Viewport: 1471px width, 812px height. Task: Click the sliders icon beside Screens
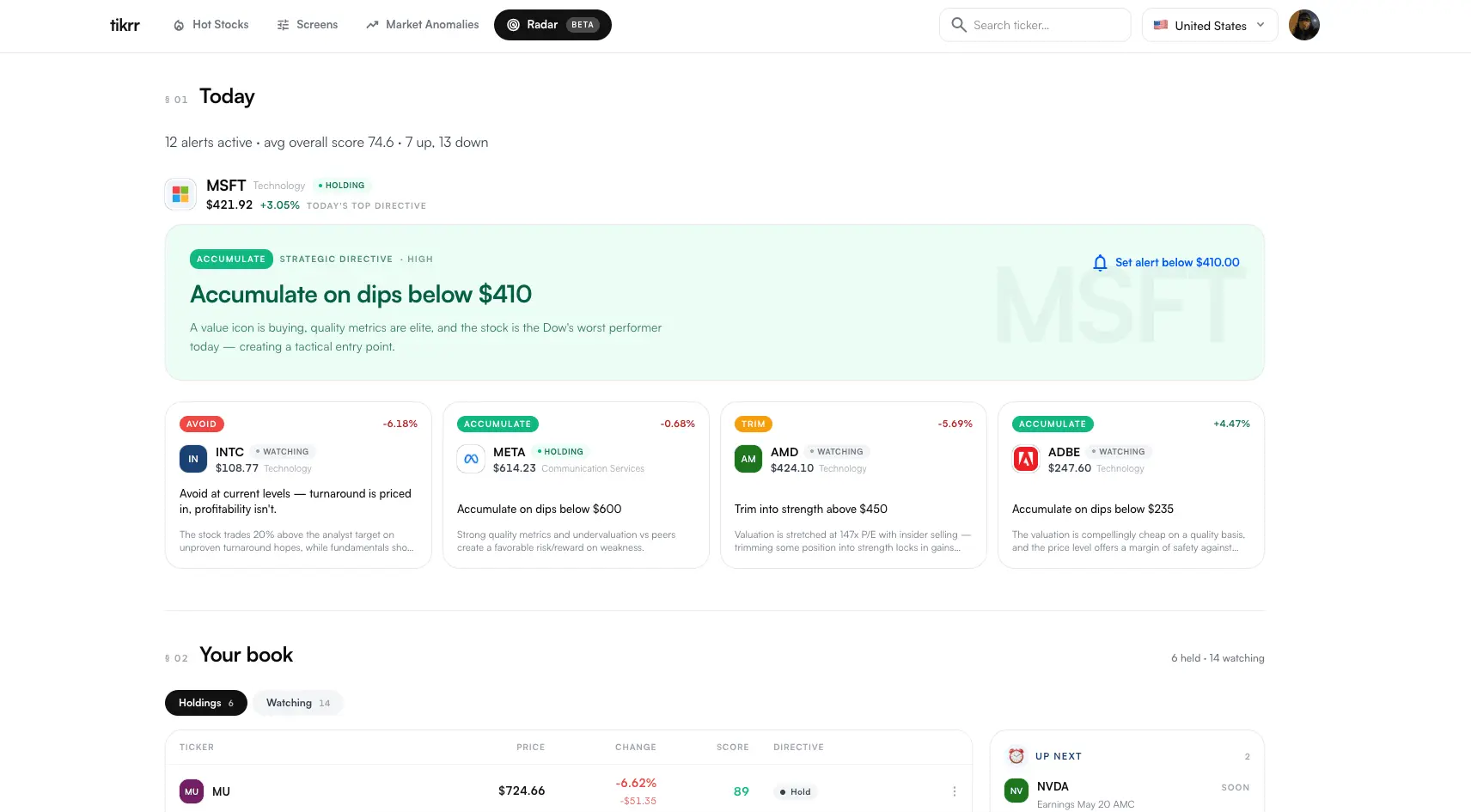pos(283,25)
